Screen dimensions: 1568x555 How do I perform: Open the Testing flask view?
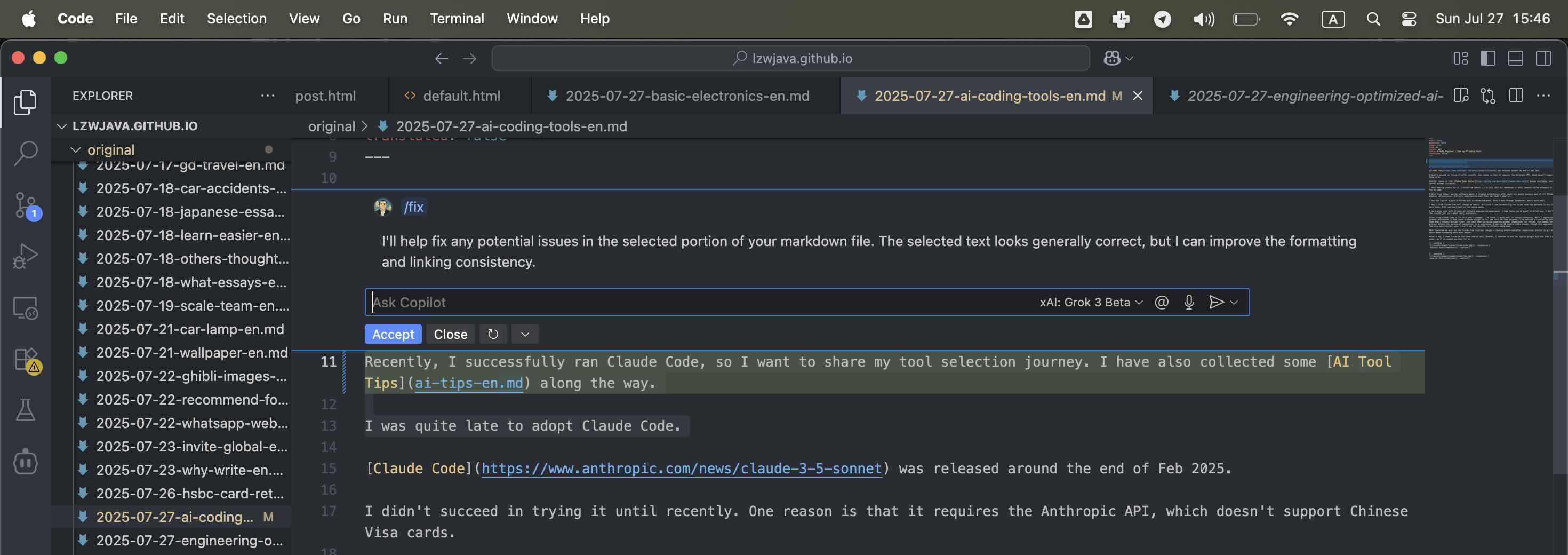pos(25,410)
